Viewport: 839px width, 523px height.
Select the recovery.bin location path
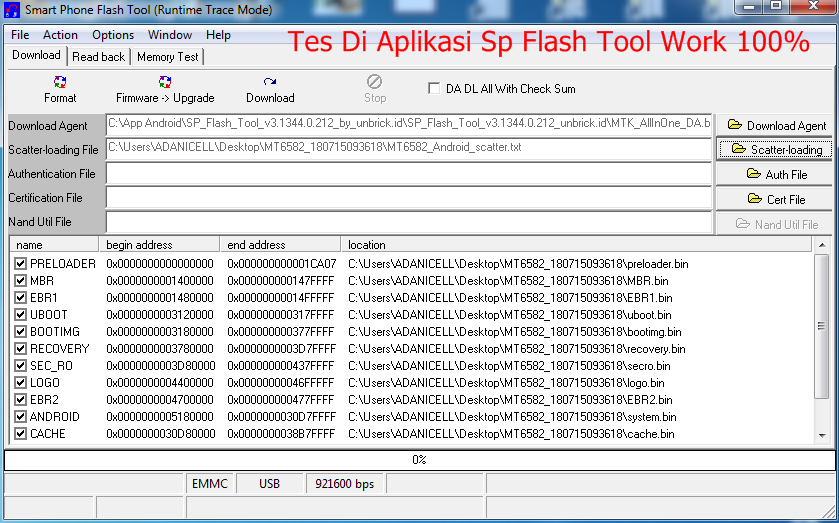(x=516, y=349)
